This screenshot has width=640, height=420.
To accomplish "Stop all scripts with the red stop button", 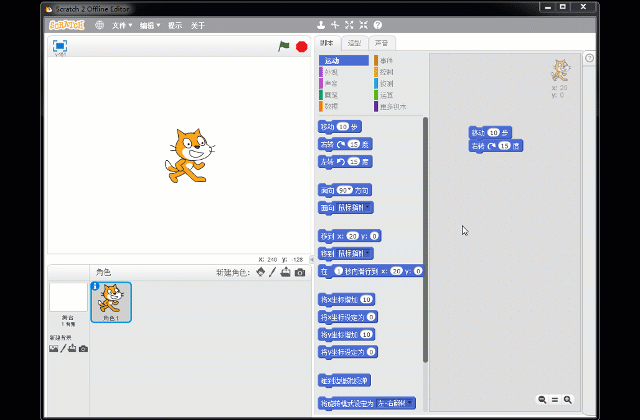I will click(x=302, y=47).
